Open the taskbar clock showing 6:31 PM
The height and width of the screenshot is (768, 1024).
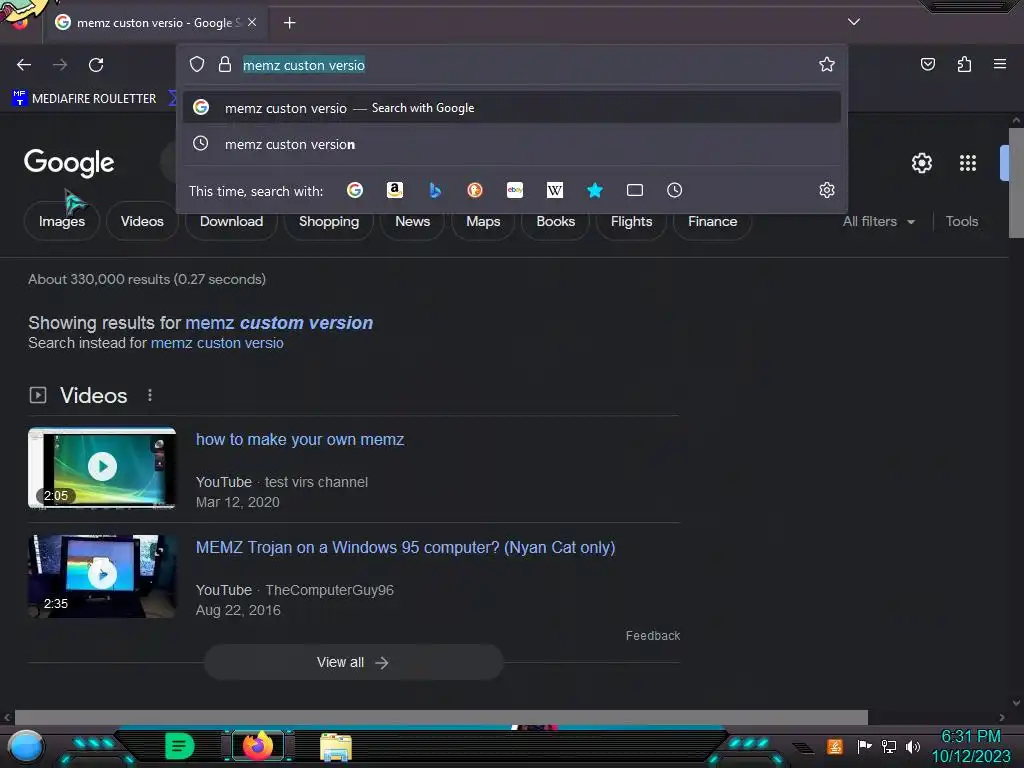click(970, 746)
